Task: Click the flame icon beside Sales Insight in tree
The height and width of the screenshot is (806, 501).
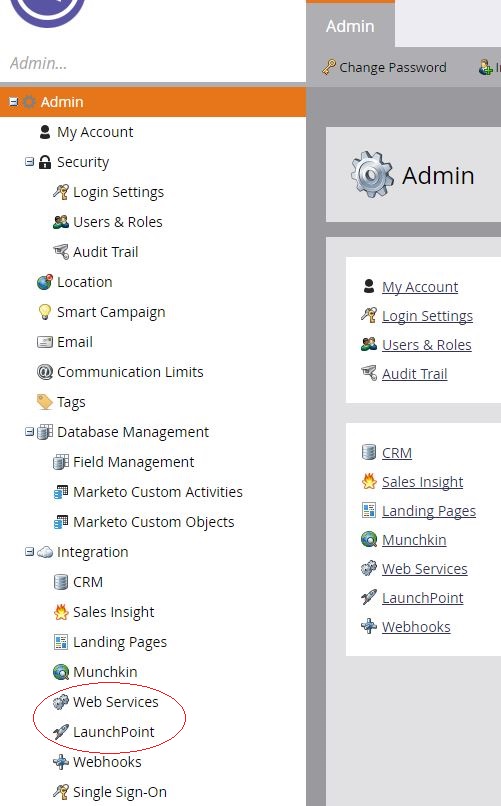Action: pyautogui.click(x=61, y=612)
